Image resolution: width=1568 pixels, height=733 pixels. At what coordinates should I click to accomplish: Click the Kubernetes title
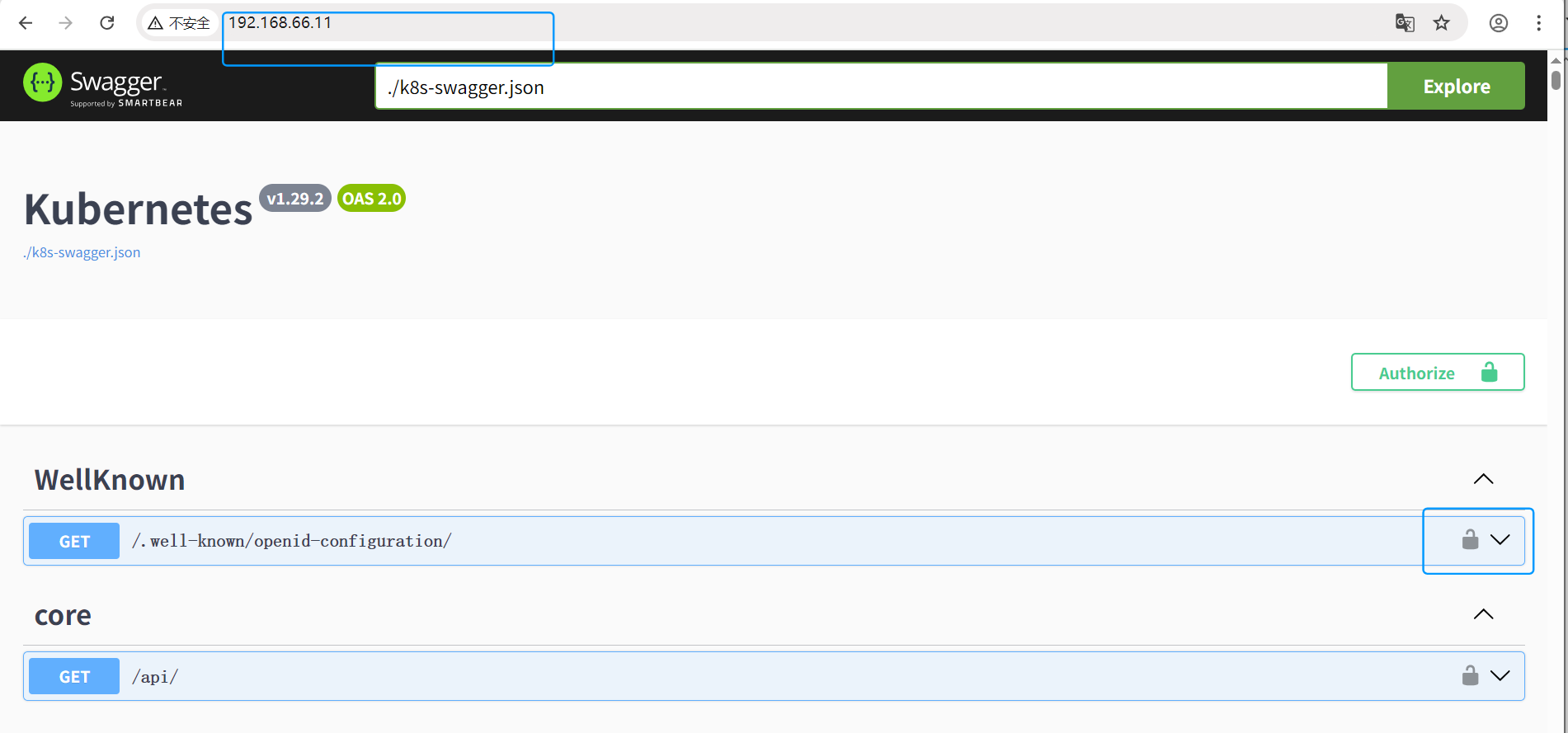[x=138, y=209]
